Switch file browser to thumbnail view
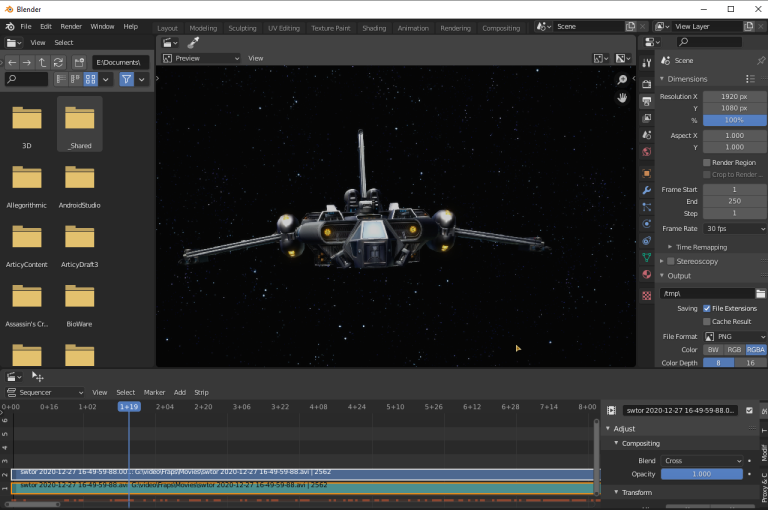768x510 pixels. (91, 79)
